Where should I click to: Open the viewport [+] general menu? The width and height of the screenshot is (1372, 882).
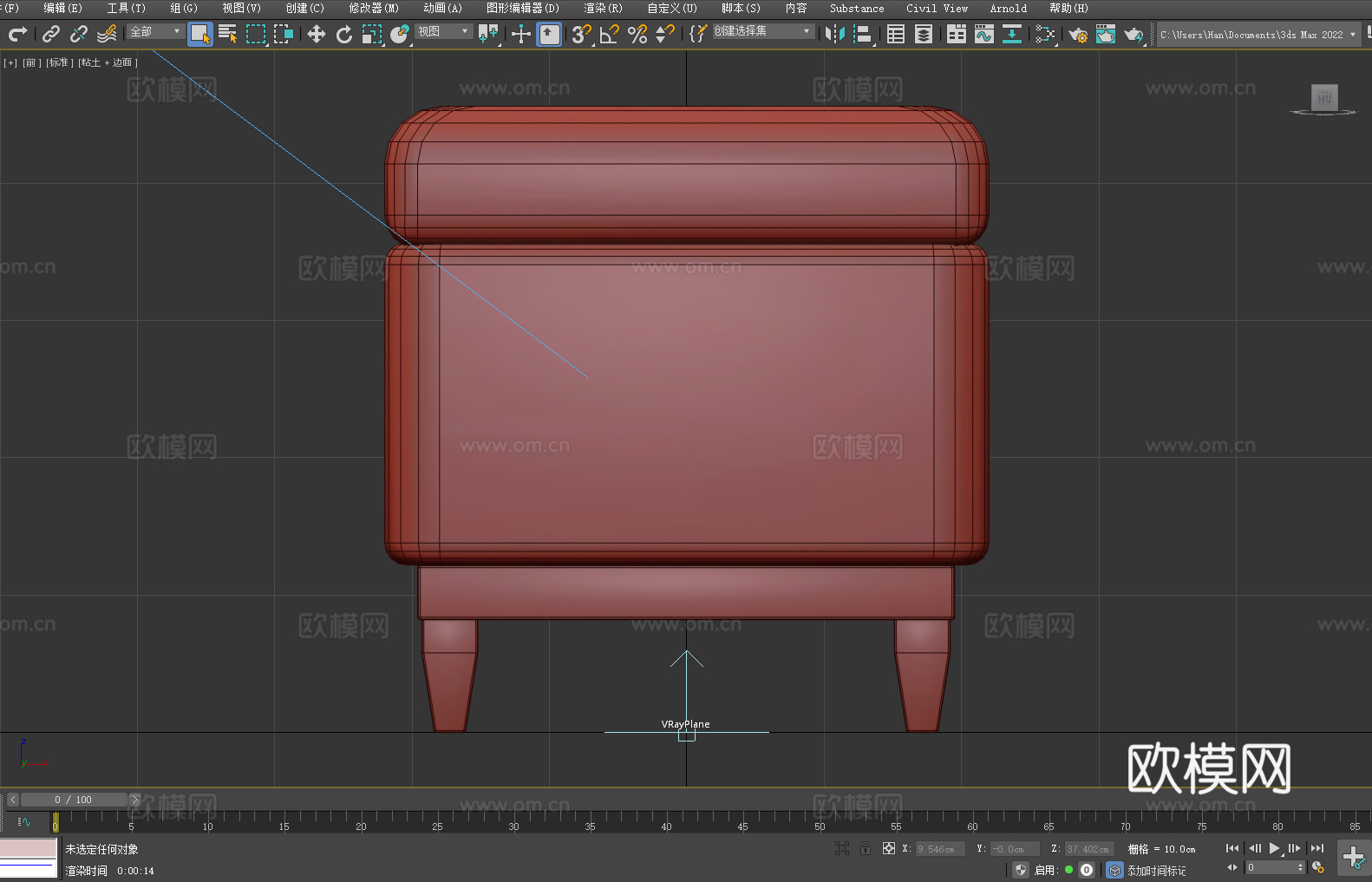(x=10, y=62)
